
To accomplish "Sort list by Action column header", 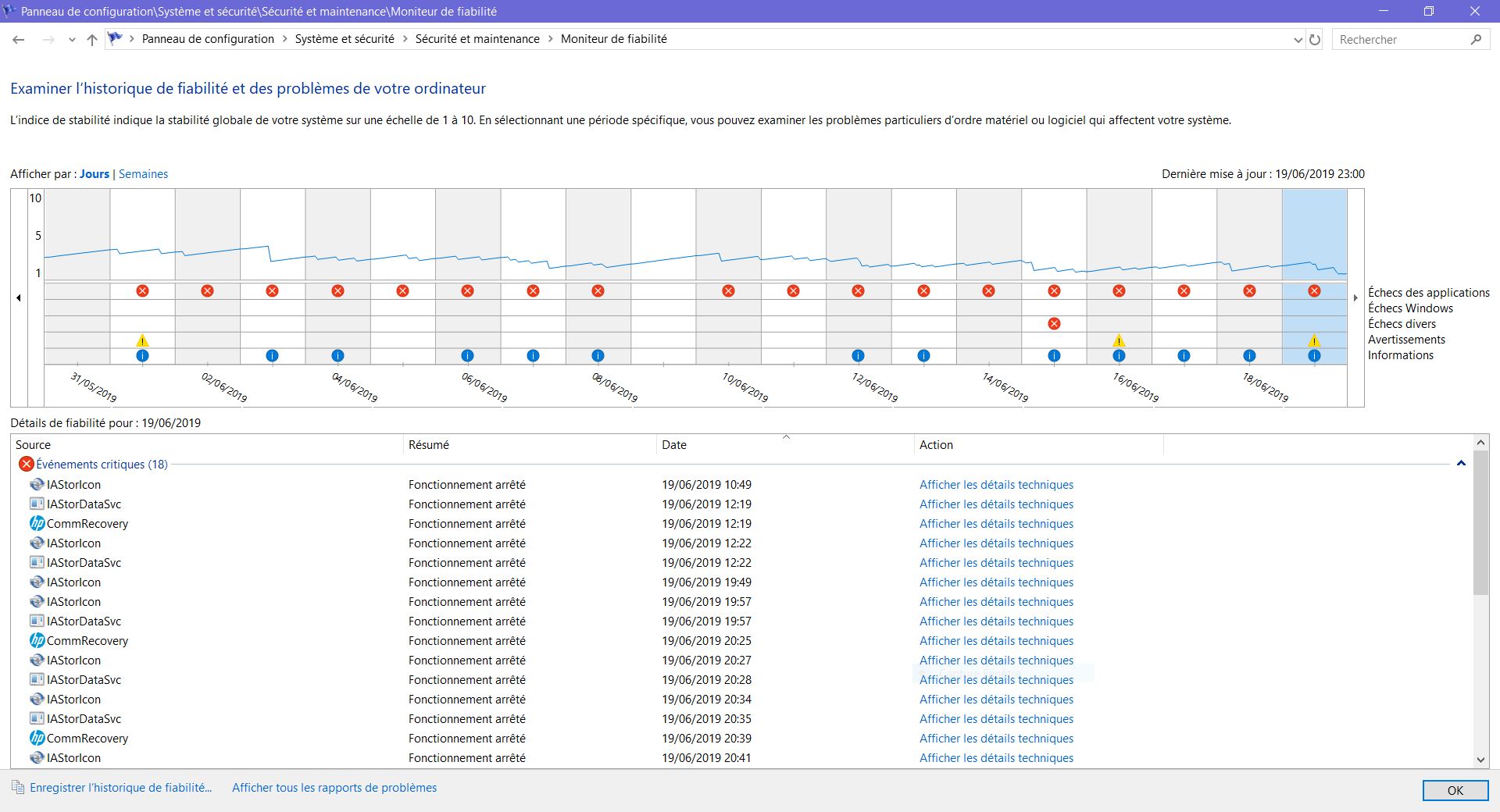I will 1039,445.
